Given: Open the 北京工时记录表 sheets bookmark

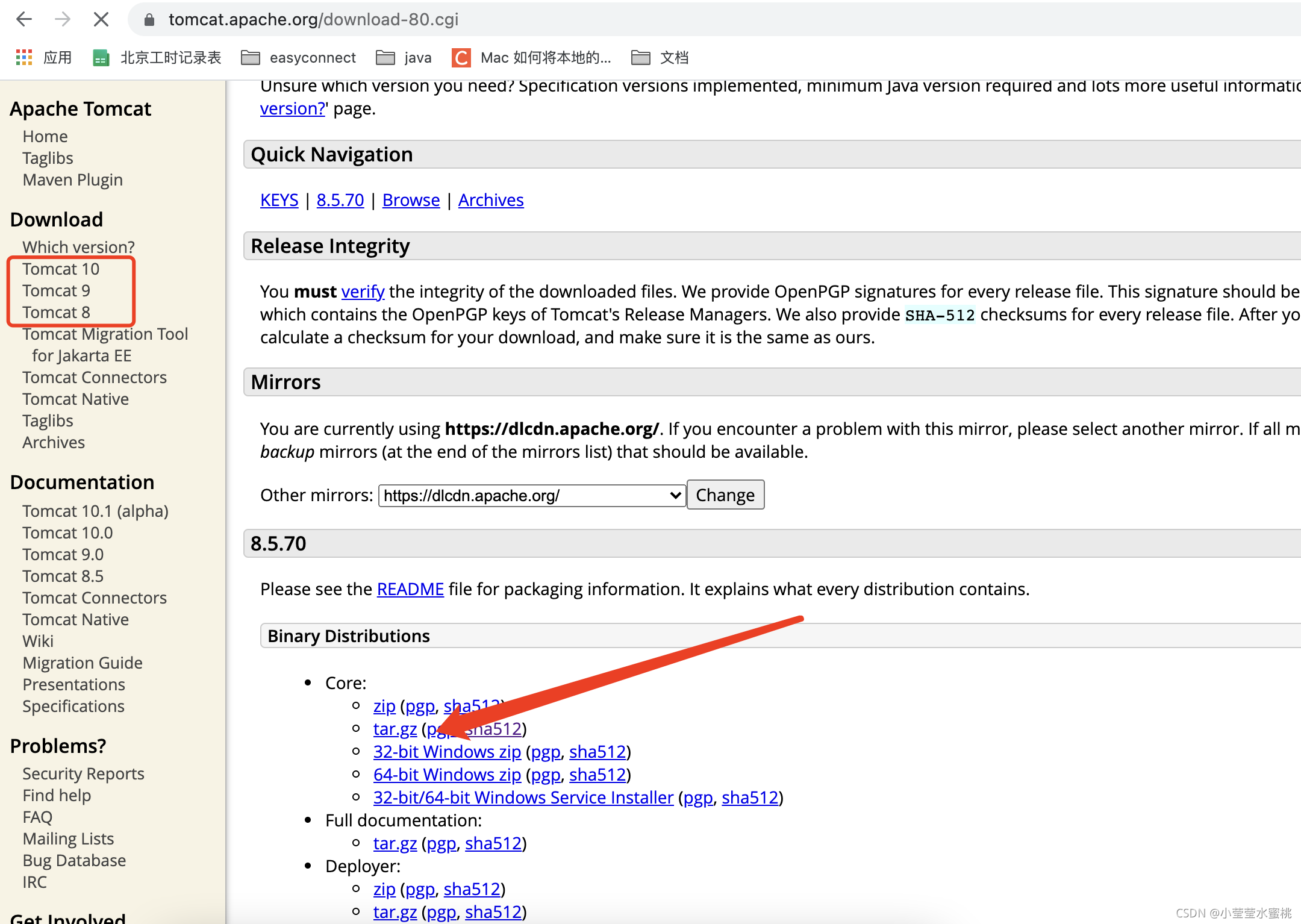Looking at the screenshot, I should (157, 57).
